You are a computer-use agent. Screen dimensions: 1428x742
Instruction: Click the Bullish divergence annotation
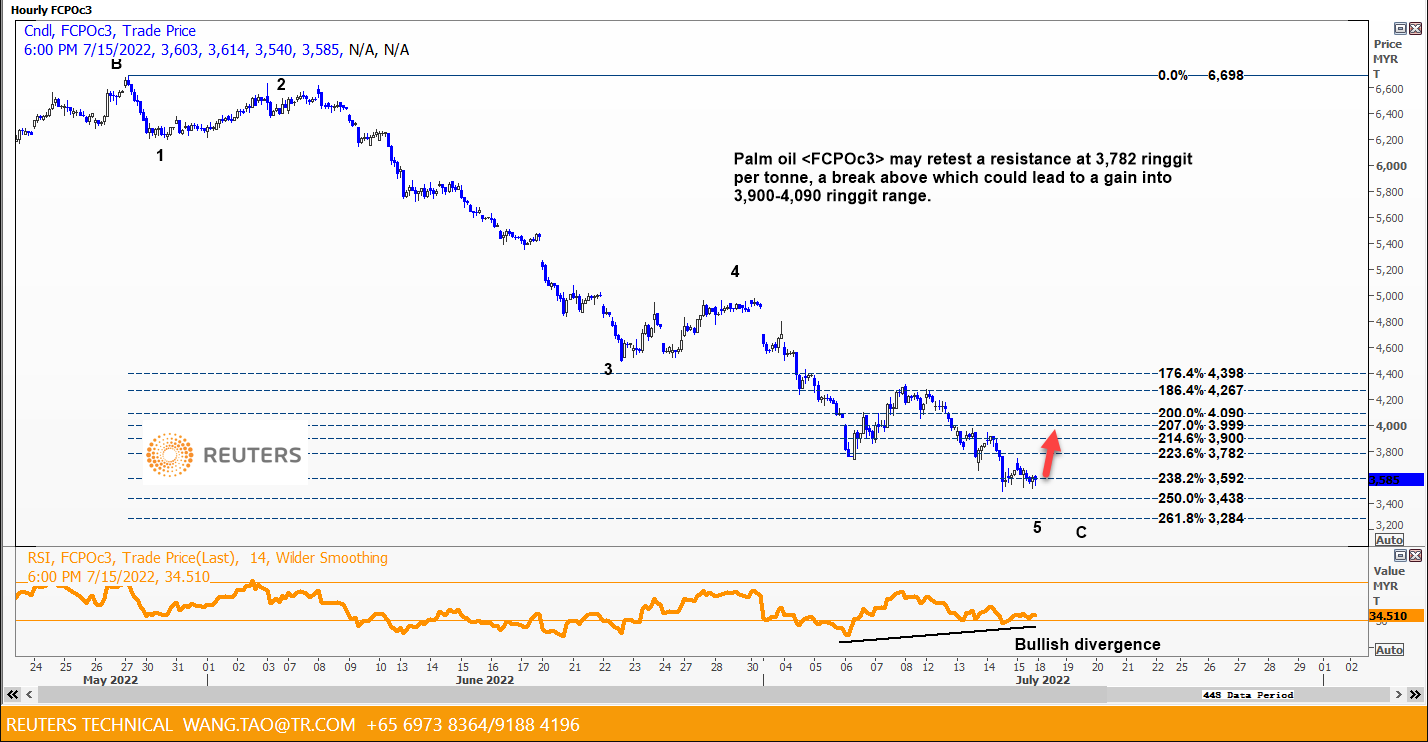[x=1088, y=645]
